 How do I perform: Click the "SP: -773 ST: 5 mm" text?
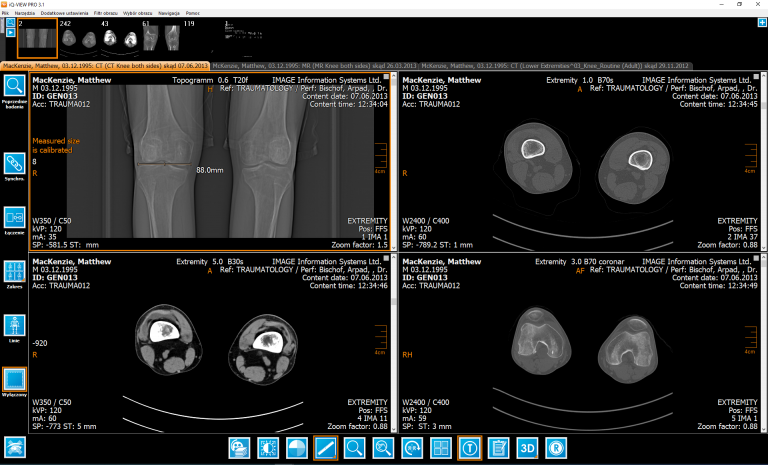[64, 426]
